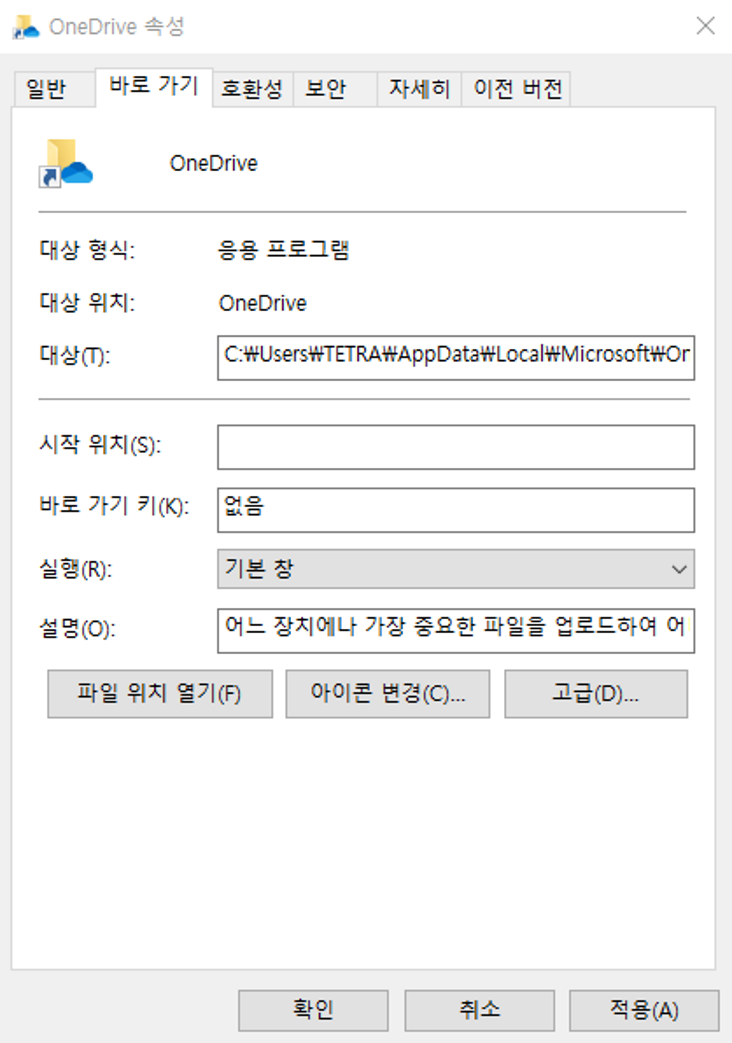Go to the 보안 tab
This screenshot has height=1043, width=732.
(x=335, y=89)
